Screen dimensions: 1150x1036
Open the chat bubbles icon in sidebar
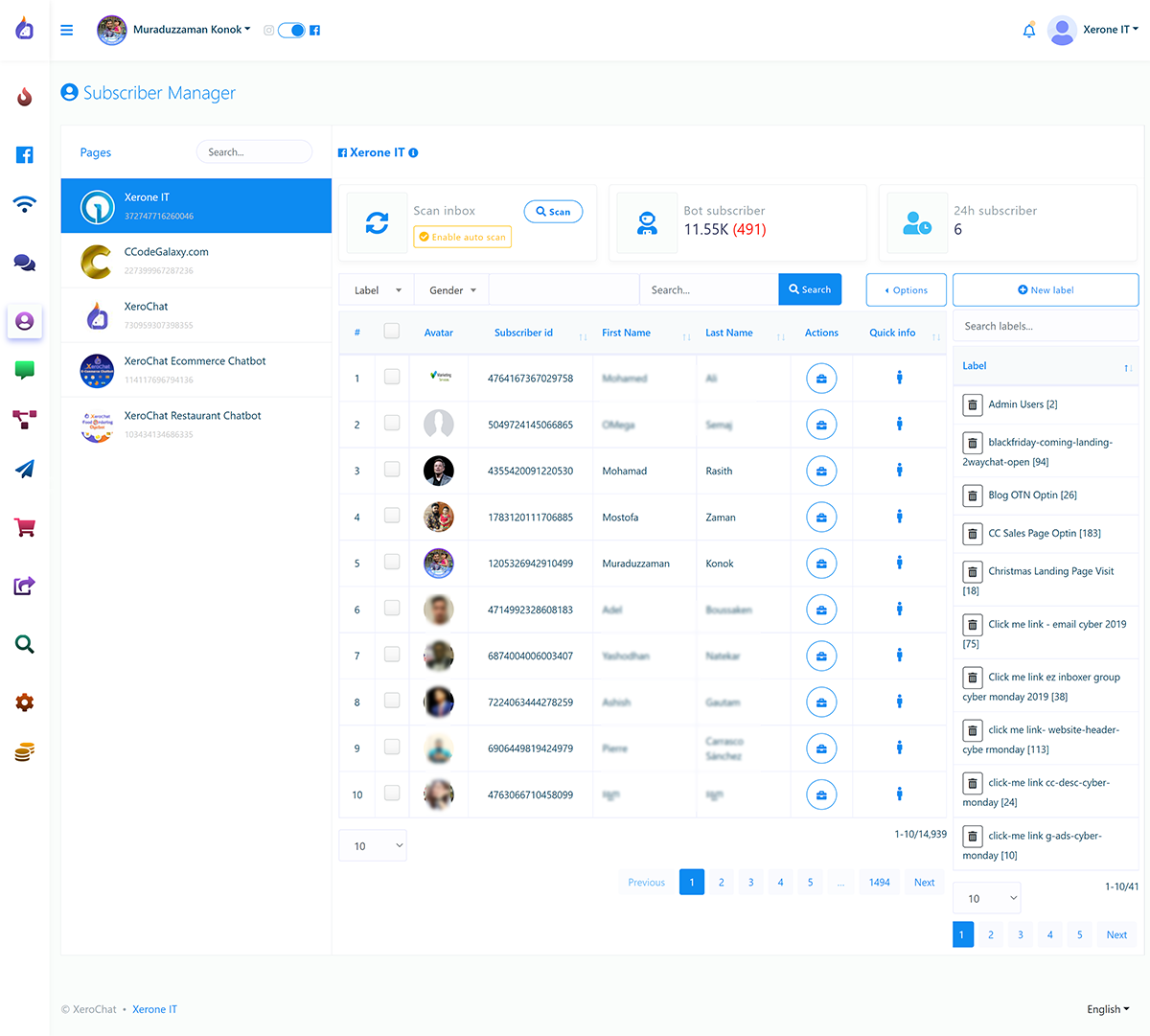[25, 263]
